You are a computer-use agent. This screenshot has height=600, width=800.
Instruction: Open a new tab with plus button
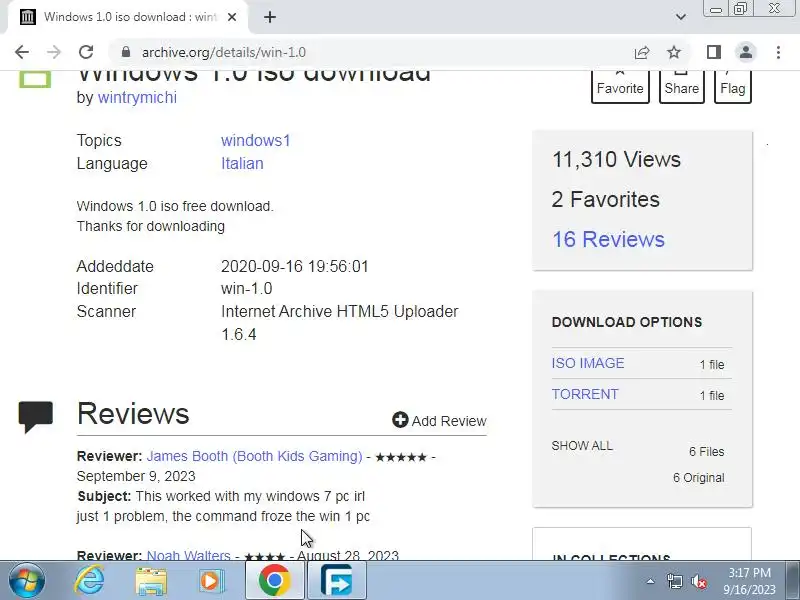pos(270,17)
